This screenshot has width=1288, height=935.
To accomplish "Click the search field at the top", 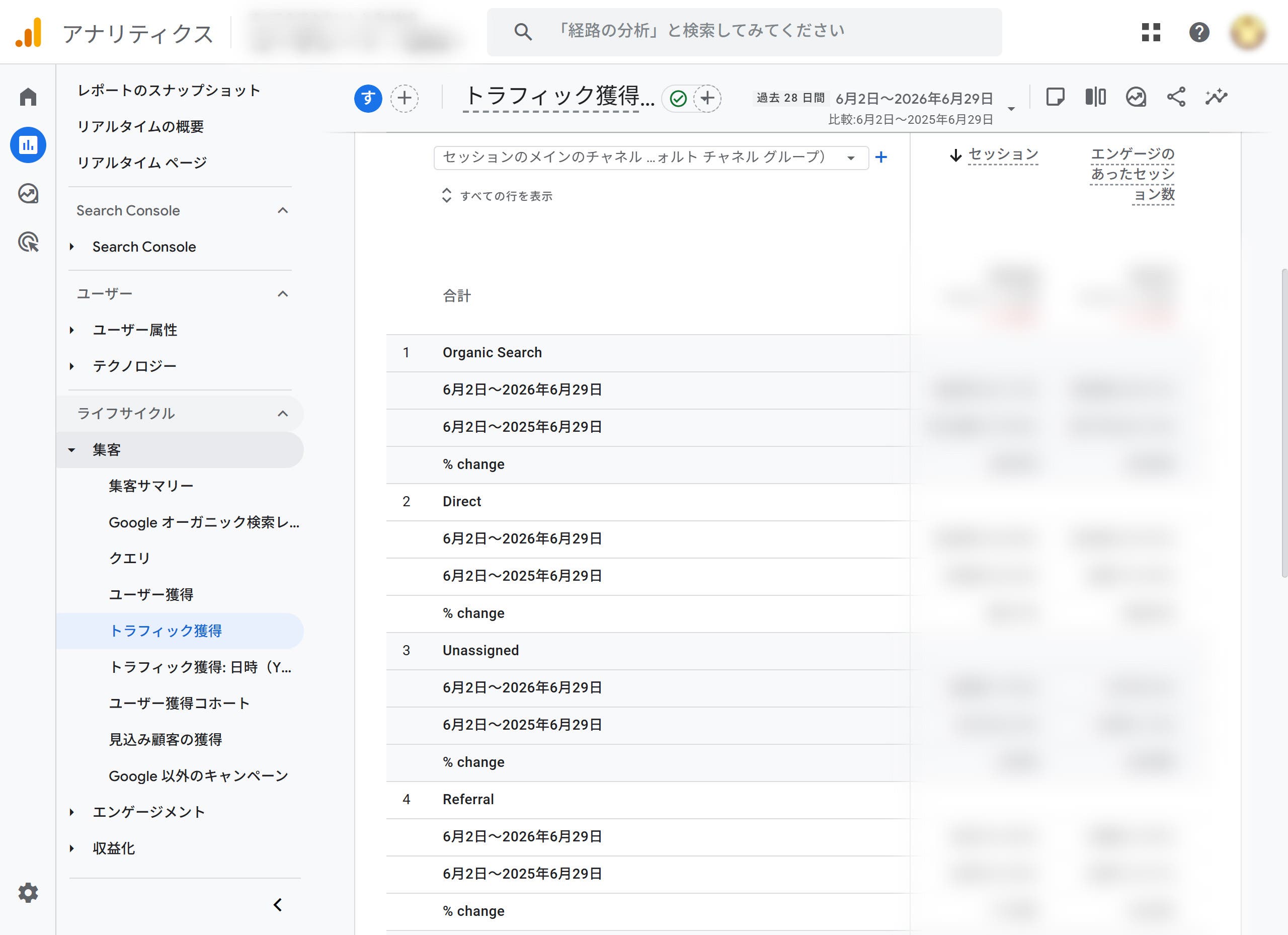I will pyautogui.click(x=744, y=32).
